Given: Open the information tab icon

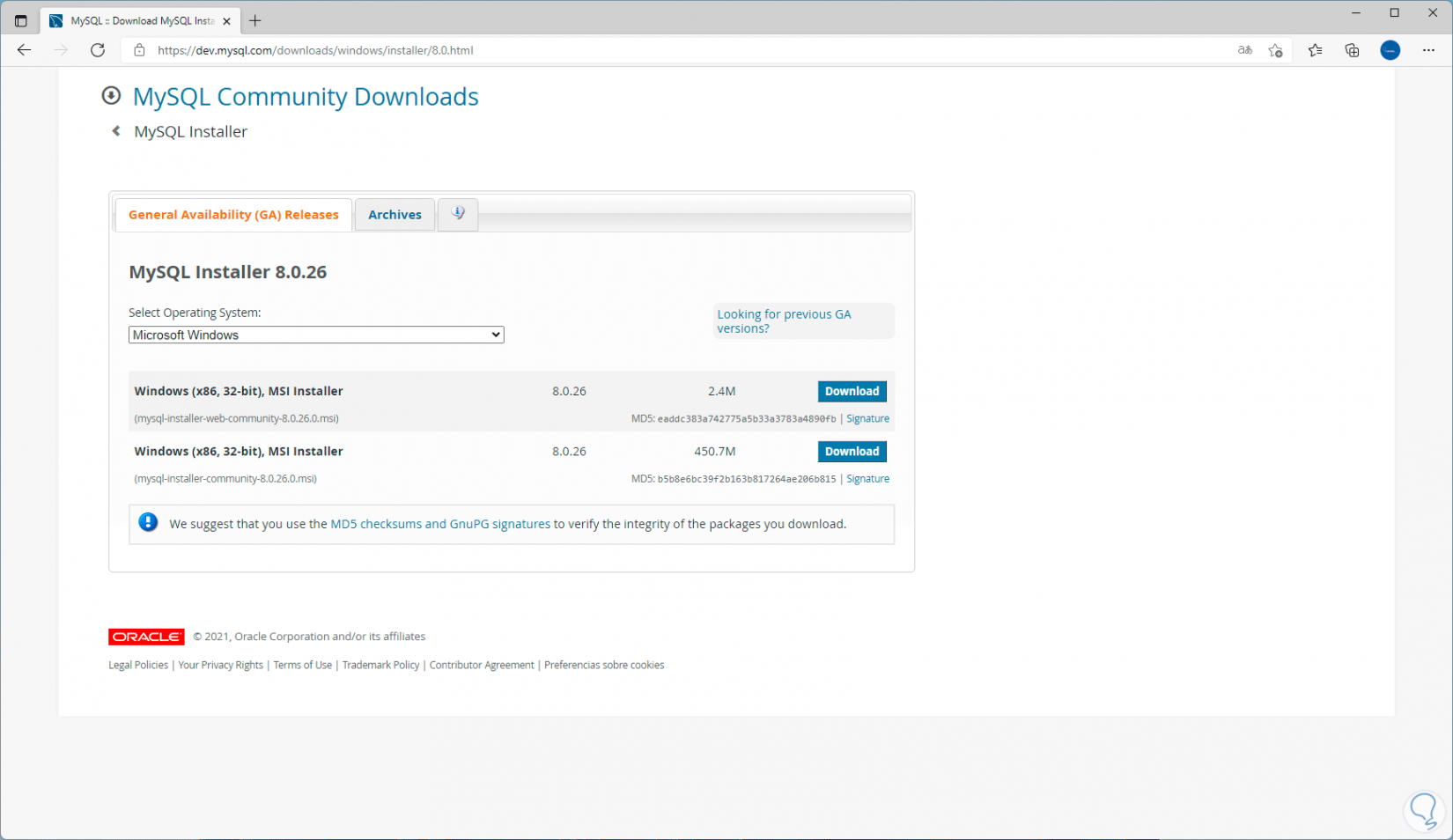Looking at the screenshot, I should tap(458, 214).
